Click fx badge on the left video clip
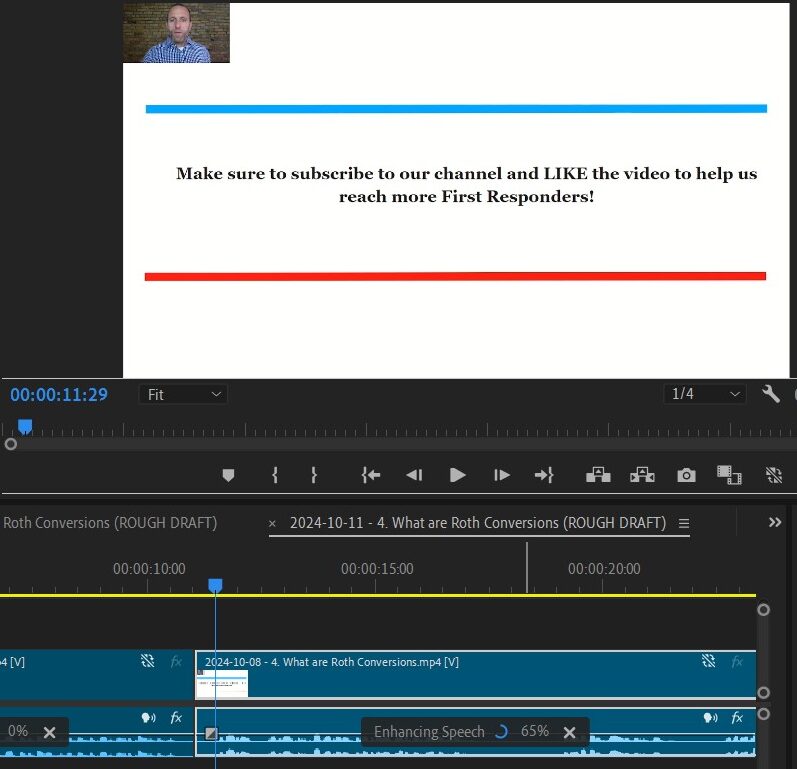The width and height of the screenshot is (797, 769). (176, 661)
